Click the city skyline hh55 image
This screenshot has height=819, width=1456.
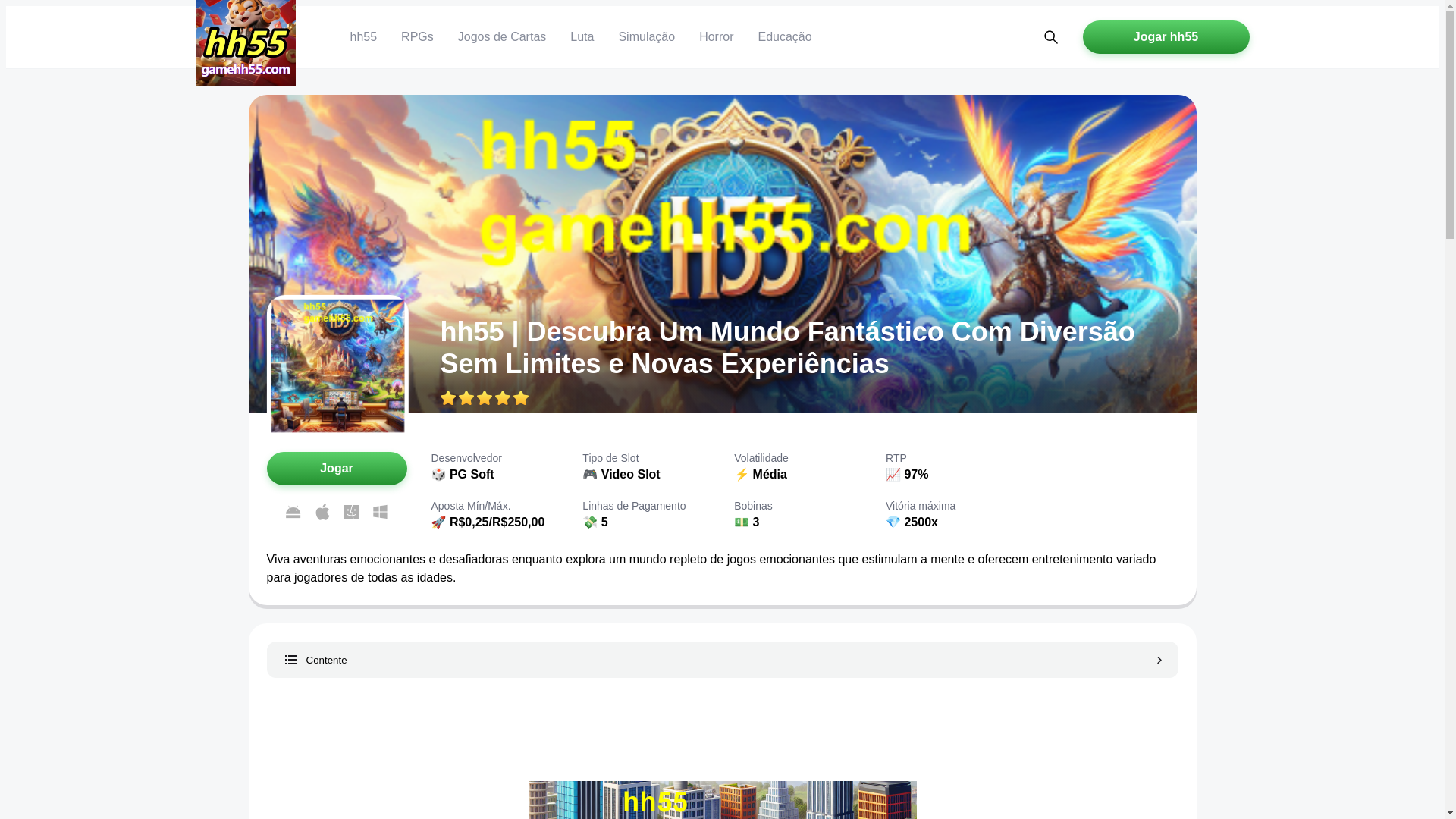pos(722,800)
